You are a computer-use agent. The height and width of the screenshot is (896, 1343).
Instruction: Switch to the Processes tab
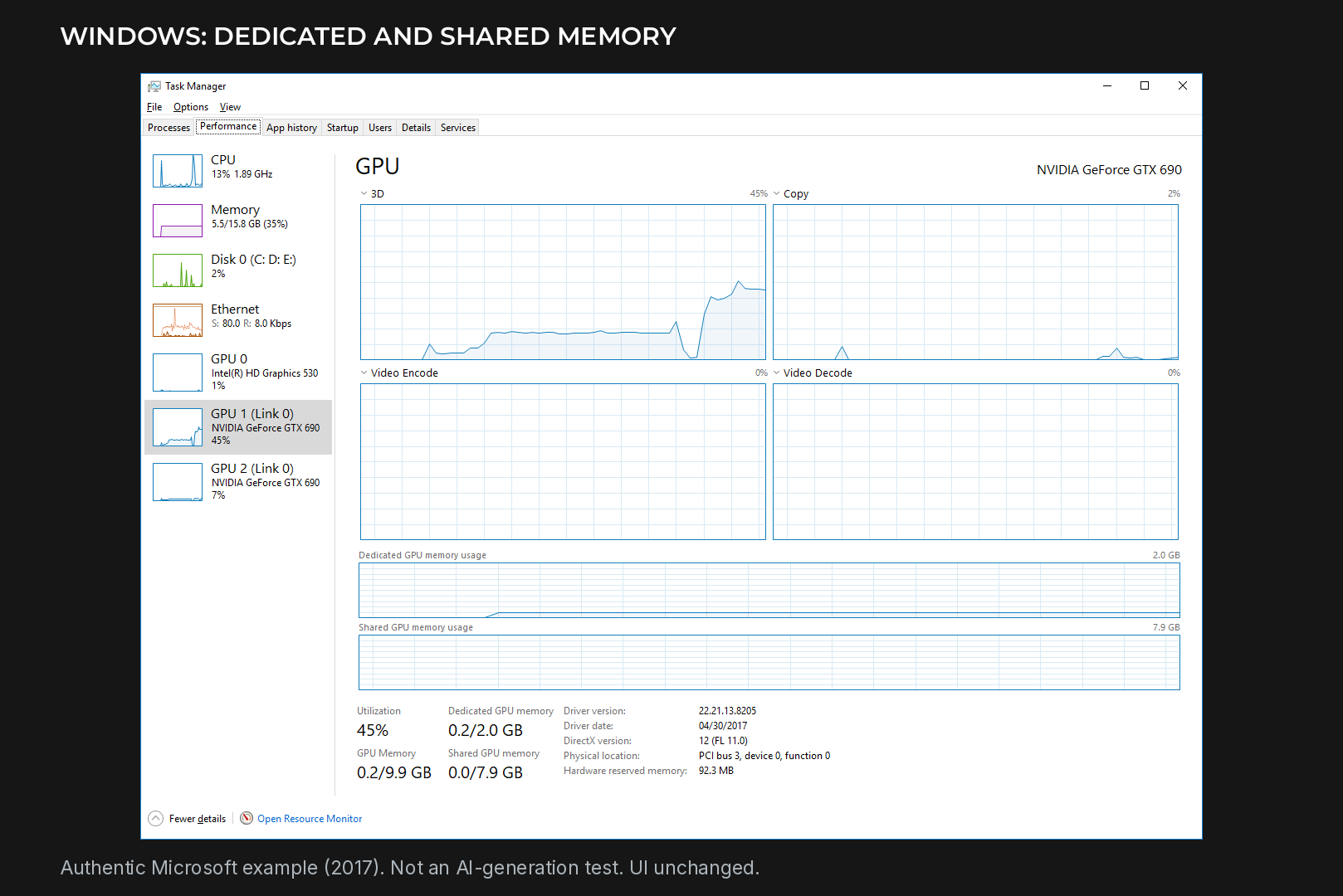pyautogui.click(x=168, y=128)
